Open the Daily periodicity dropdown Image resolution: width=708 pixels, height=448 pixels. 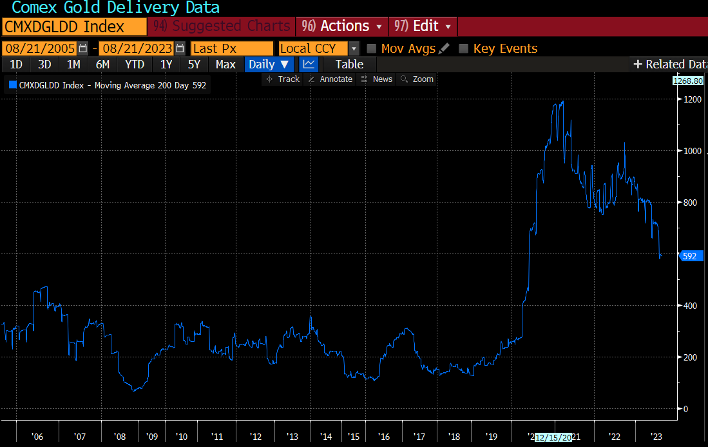point(269,64)
